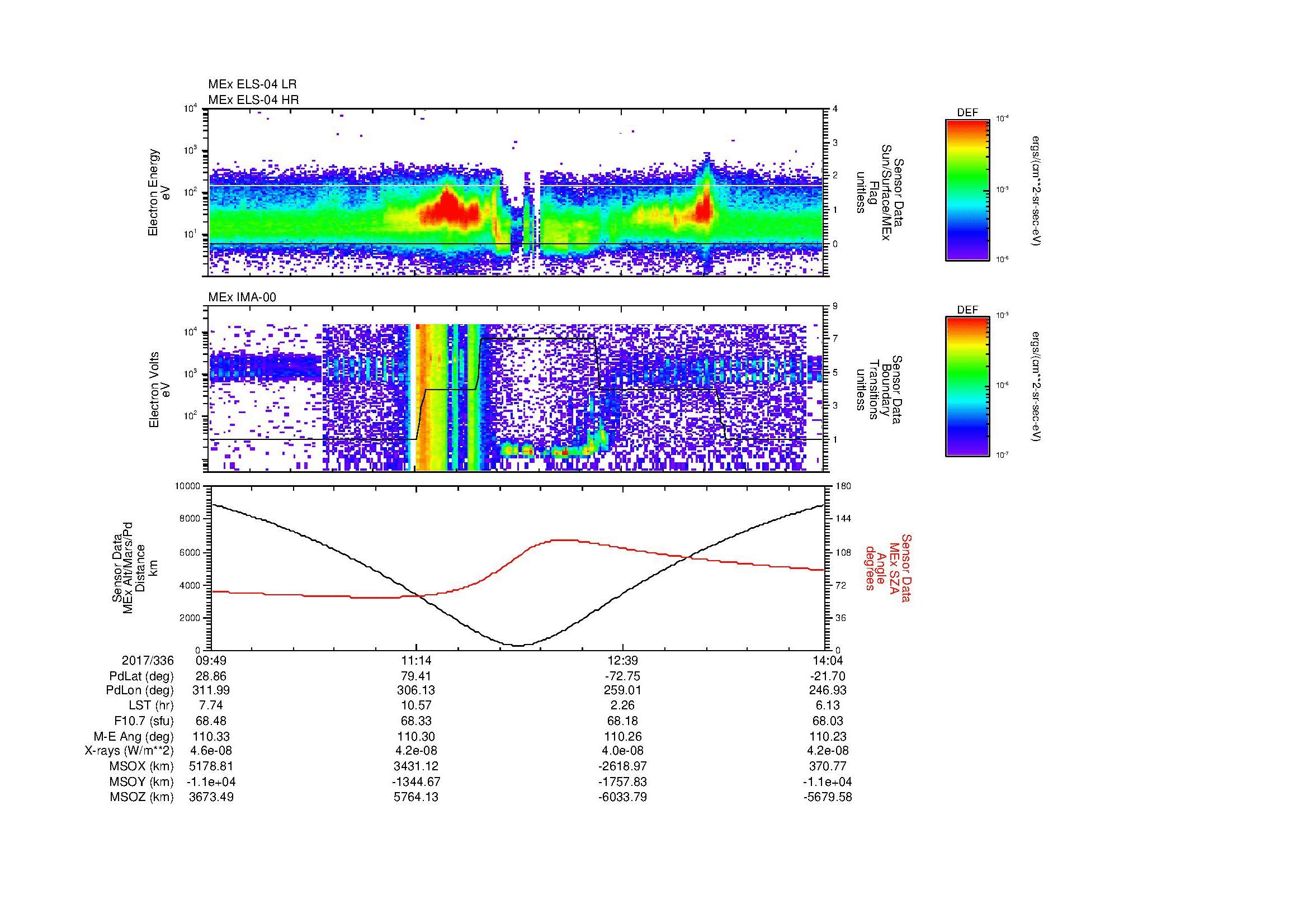Viewport: 1308px width, 924px height.
Task: Click the MSOX (km) row label
Action: tap(141, 766)
